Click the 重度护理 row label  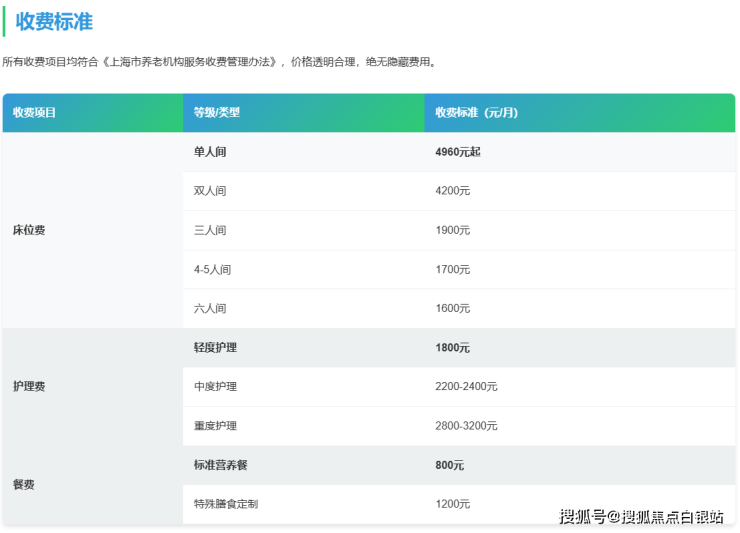tap(215, 425)
